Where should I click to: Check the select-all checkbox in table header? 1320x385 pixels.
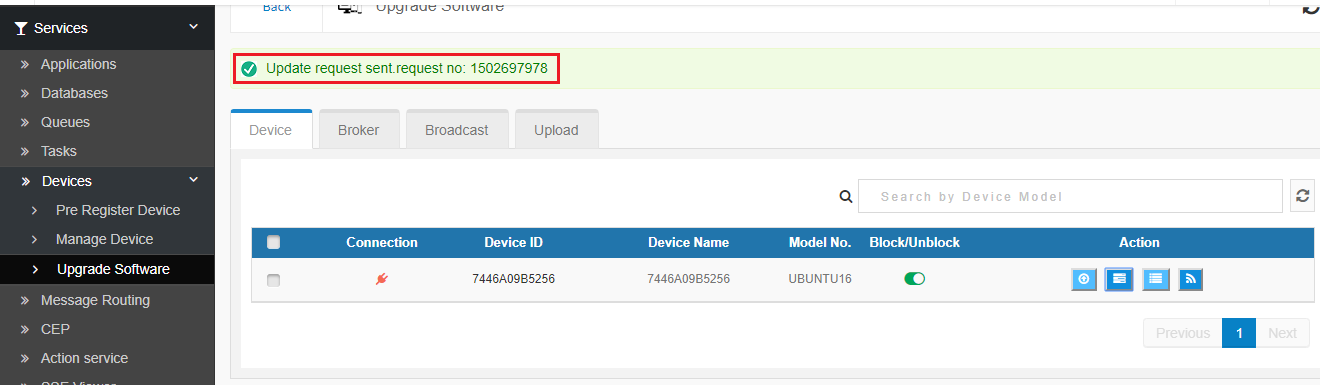point(273,242)
